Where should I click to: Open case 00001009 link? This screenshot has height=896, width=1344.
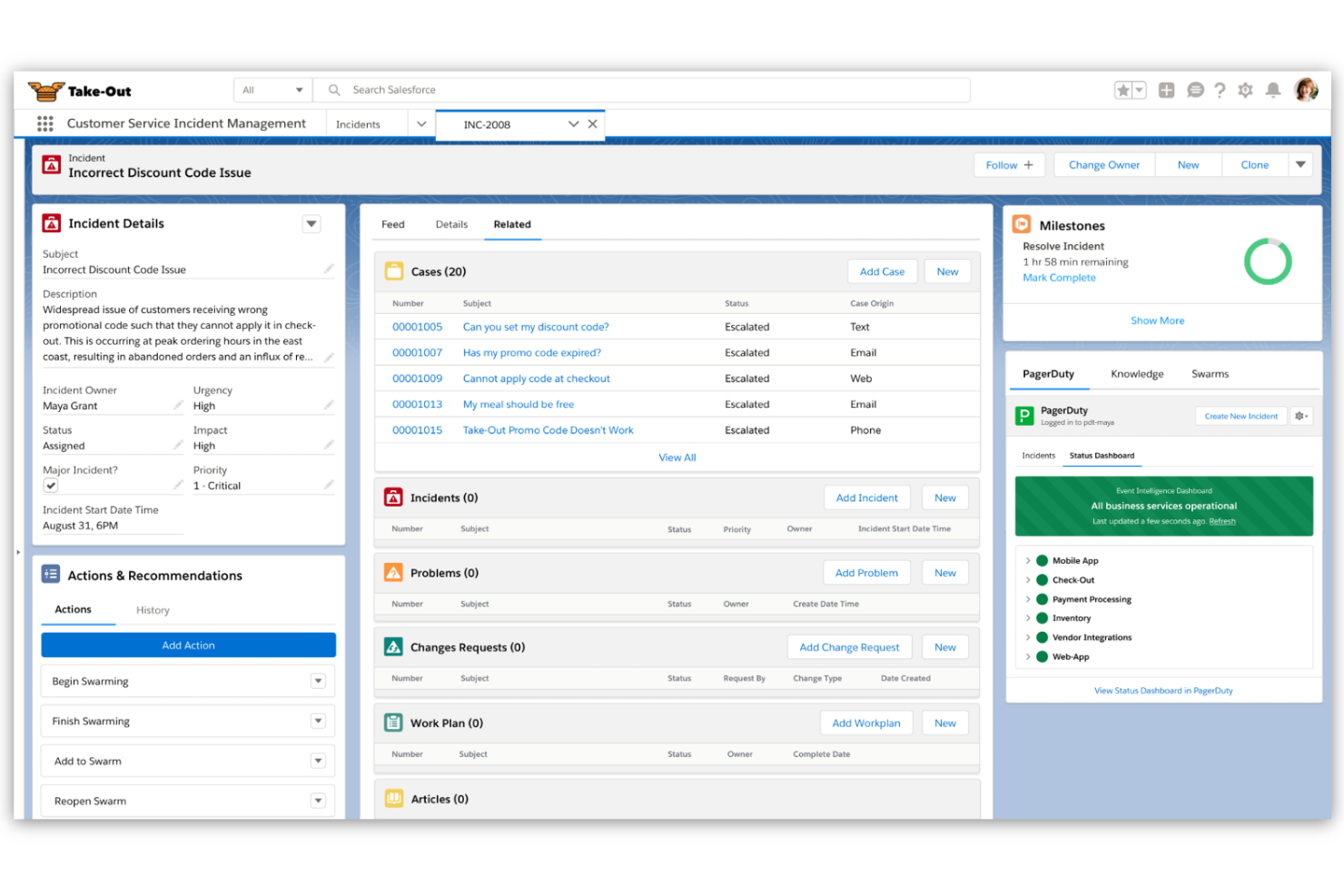coord(417,379)
